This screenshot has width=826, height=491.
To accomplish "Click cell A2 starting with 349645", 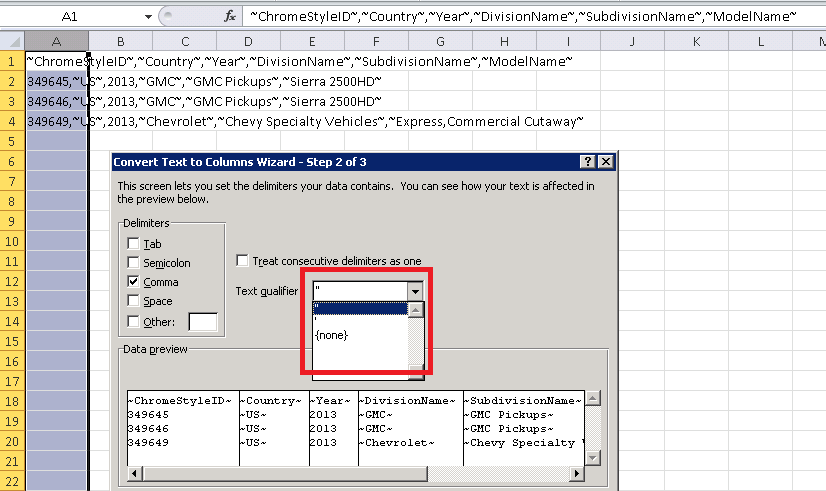I will [x=56, y=82].
